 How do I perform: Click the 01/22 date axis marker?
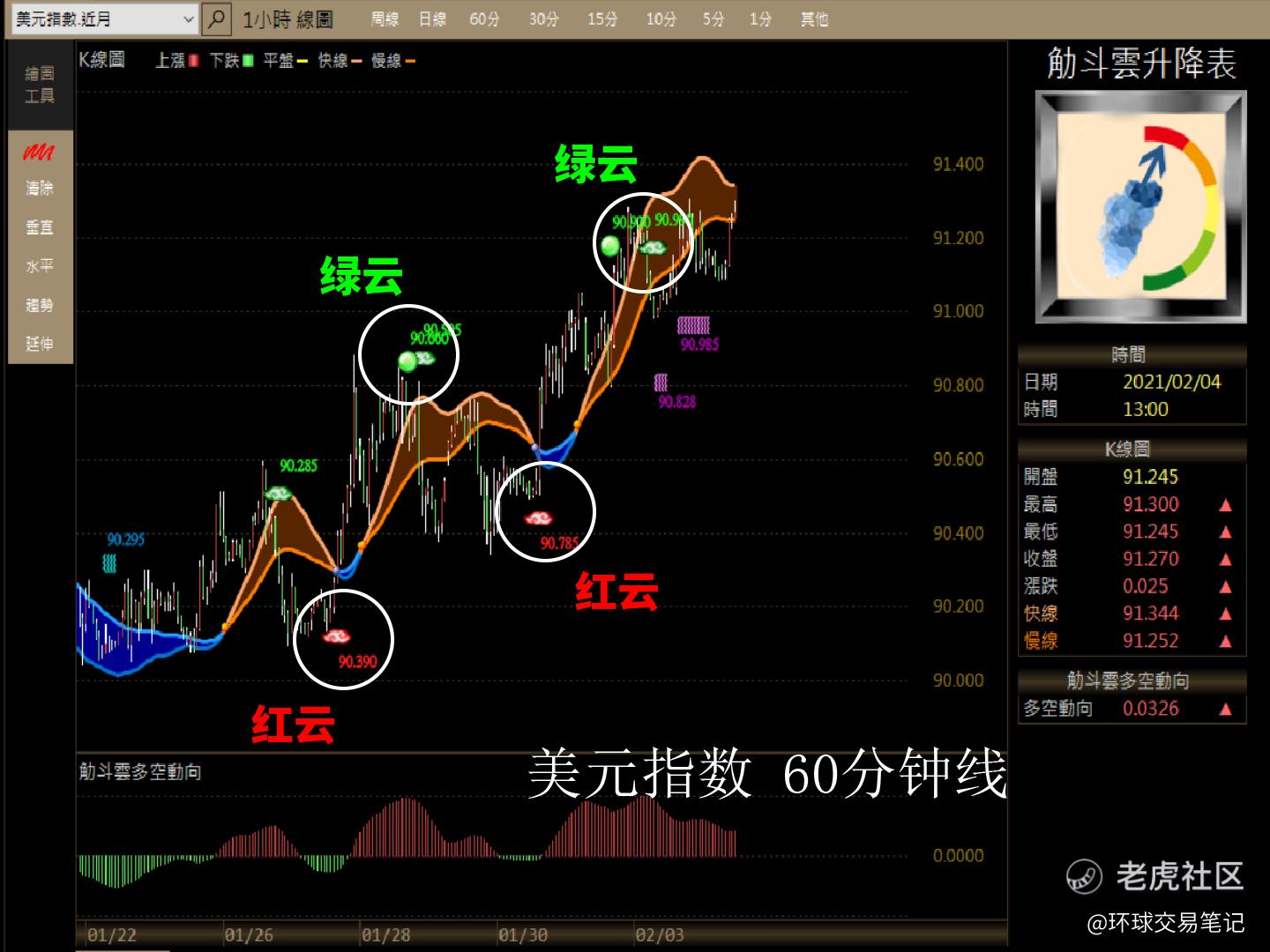(x=112, y=935)
